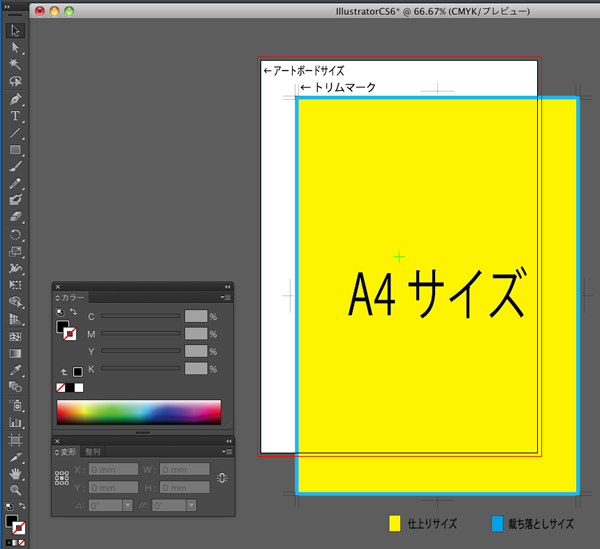Open the rotation angle dropdown
Image resolution: width=600 pixels, height=549 pixels.
point(127,506)
